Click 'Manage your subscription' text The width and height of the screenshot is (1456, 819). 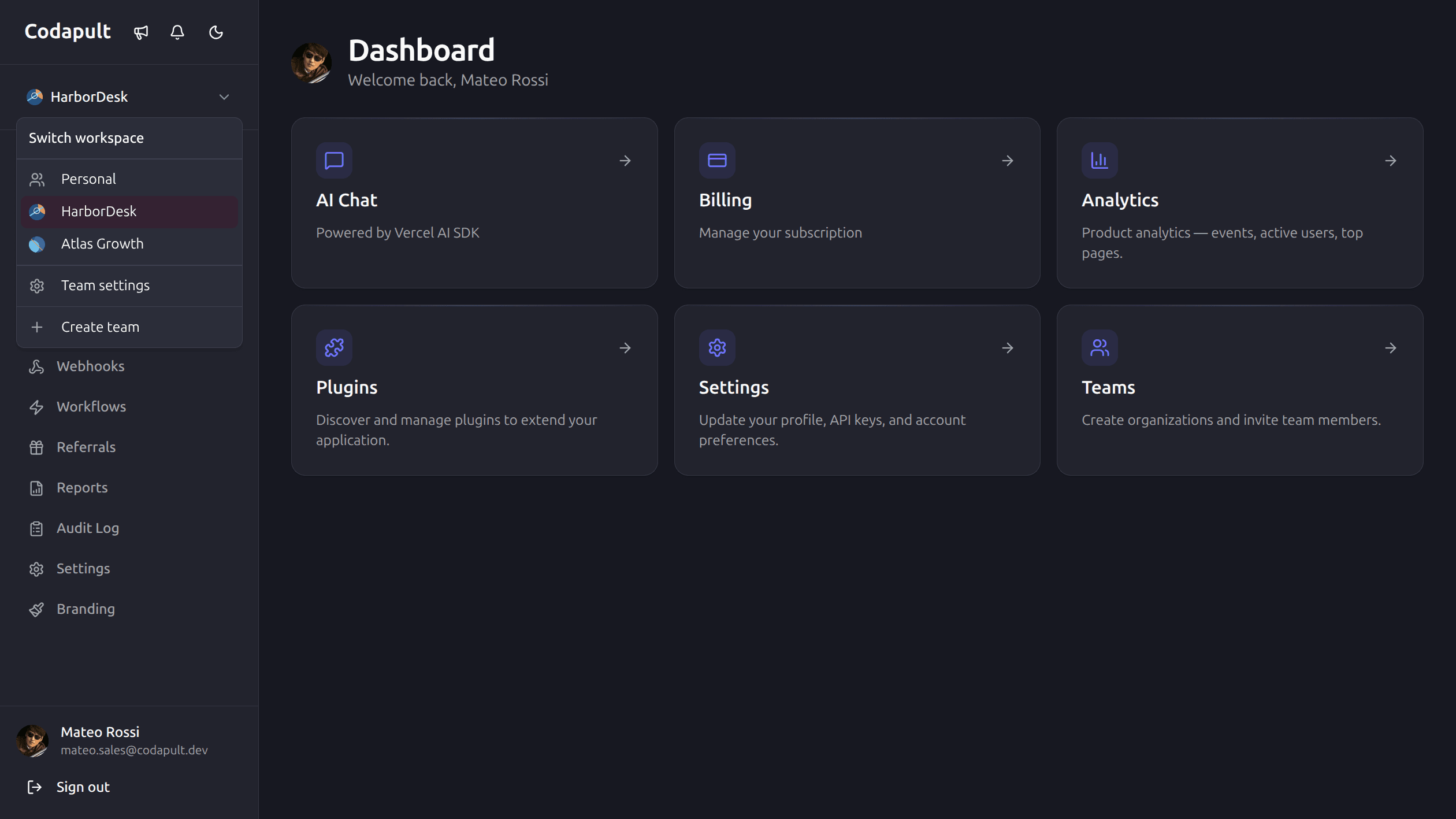click(780, 233)
